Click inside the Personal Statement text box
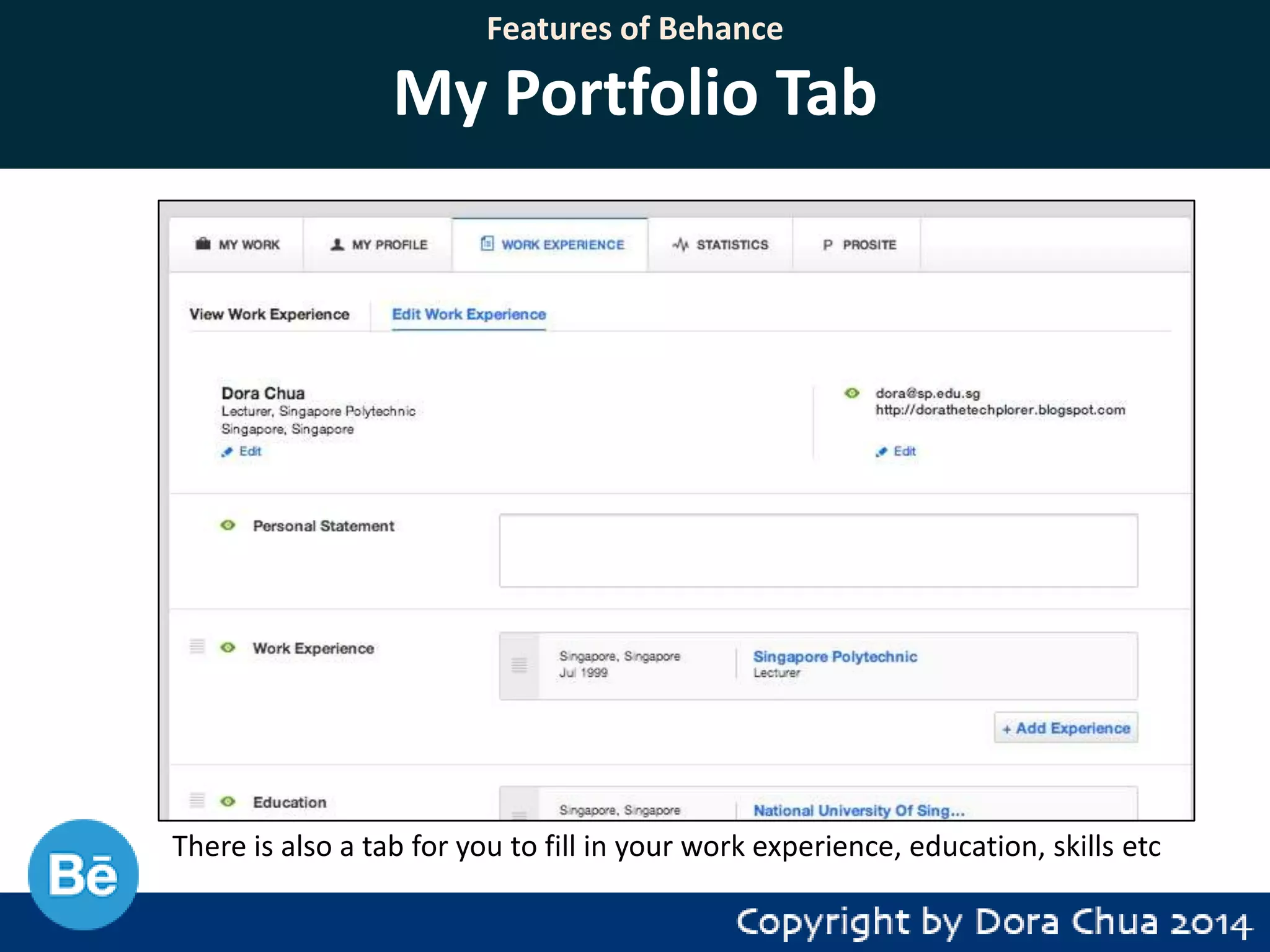Image resolution: width=1270 pixels, height=952 pixels. click(818, 550)
